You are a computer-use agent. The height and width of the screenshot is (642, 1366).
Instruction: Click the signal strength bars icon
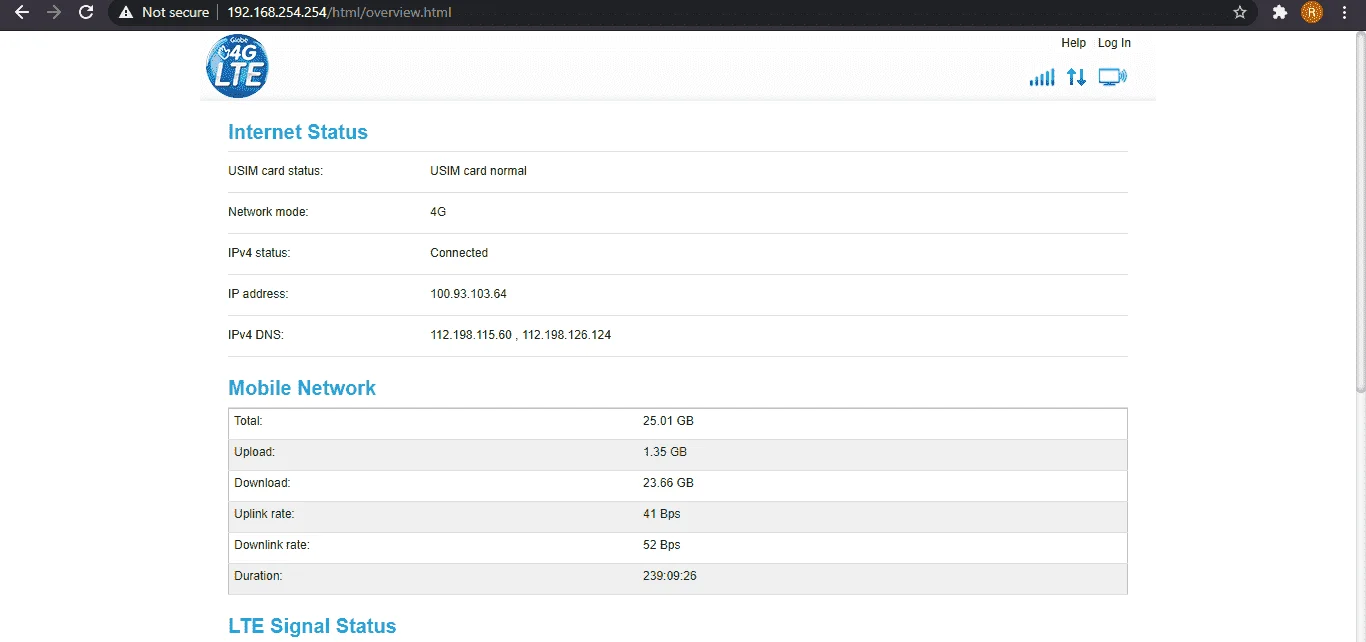[x=1042, y=77]
